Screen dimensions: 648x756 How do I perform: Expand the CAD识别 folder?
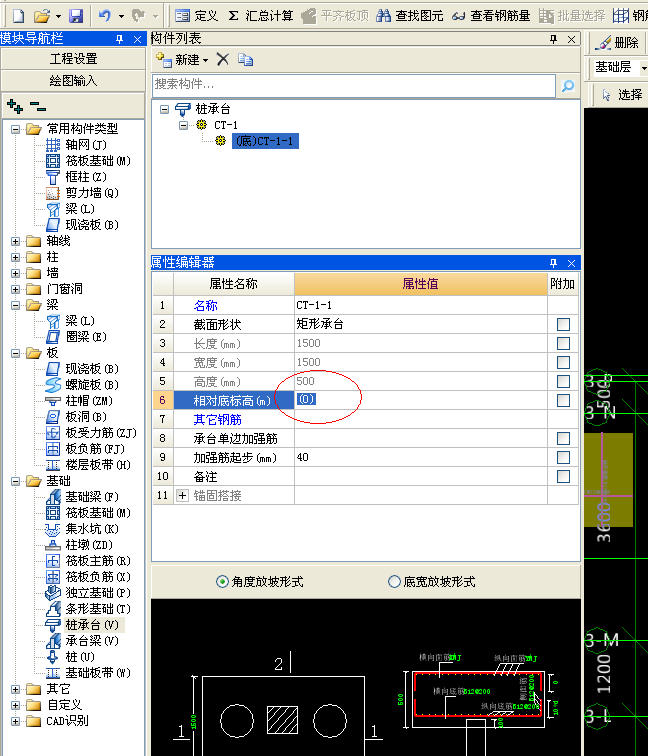point(15,721)
